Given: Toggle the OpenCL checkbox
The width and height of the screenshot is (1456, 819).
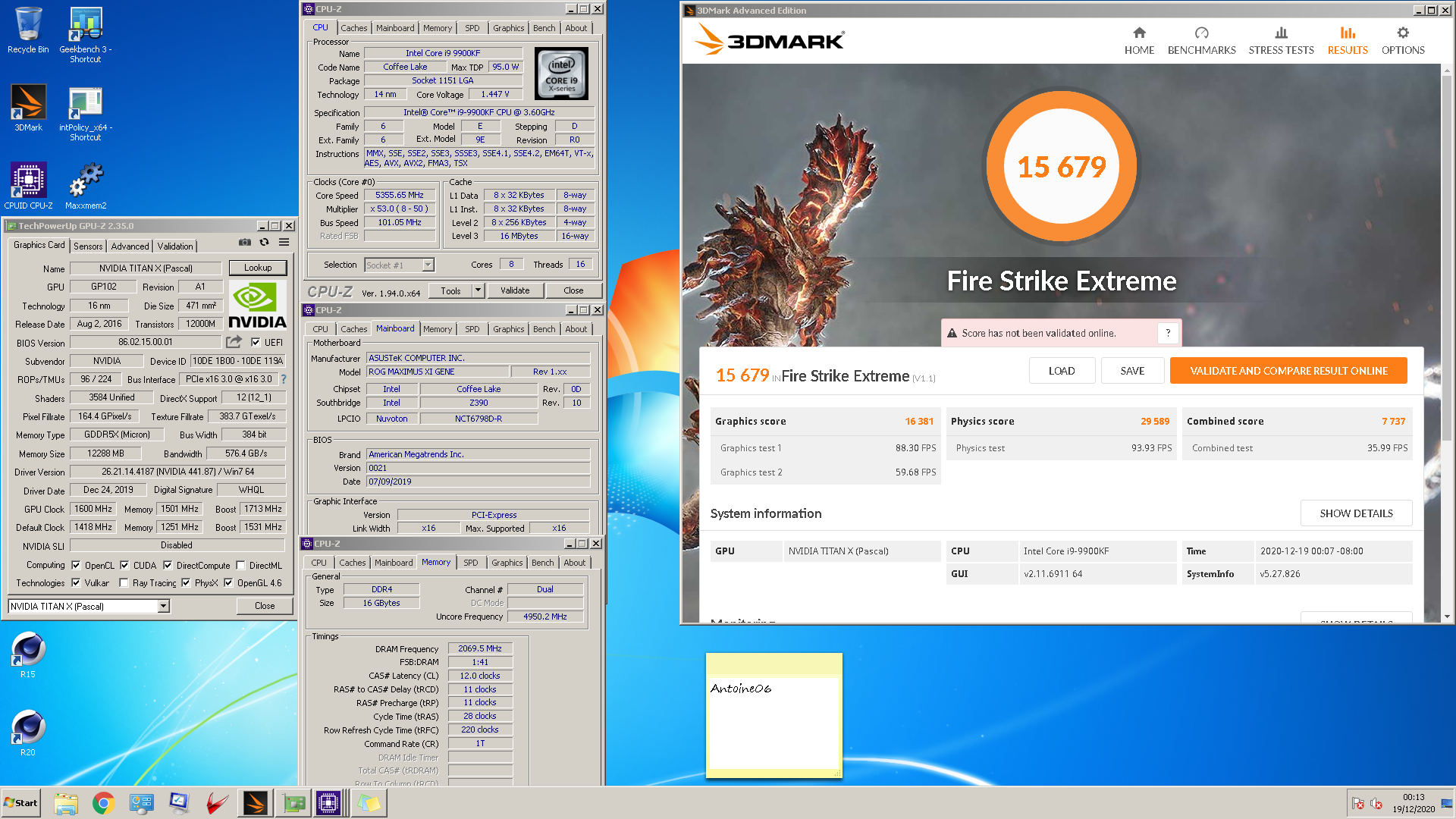Looking at the screenshot, I should point(76,565).
